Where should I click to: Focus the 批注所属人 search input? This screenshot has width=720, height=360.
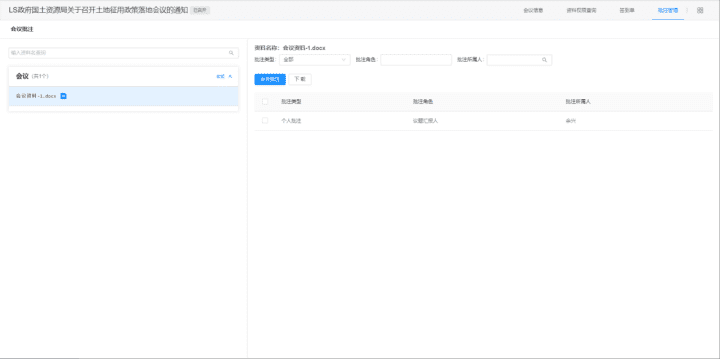coord(519,60)
